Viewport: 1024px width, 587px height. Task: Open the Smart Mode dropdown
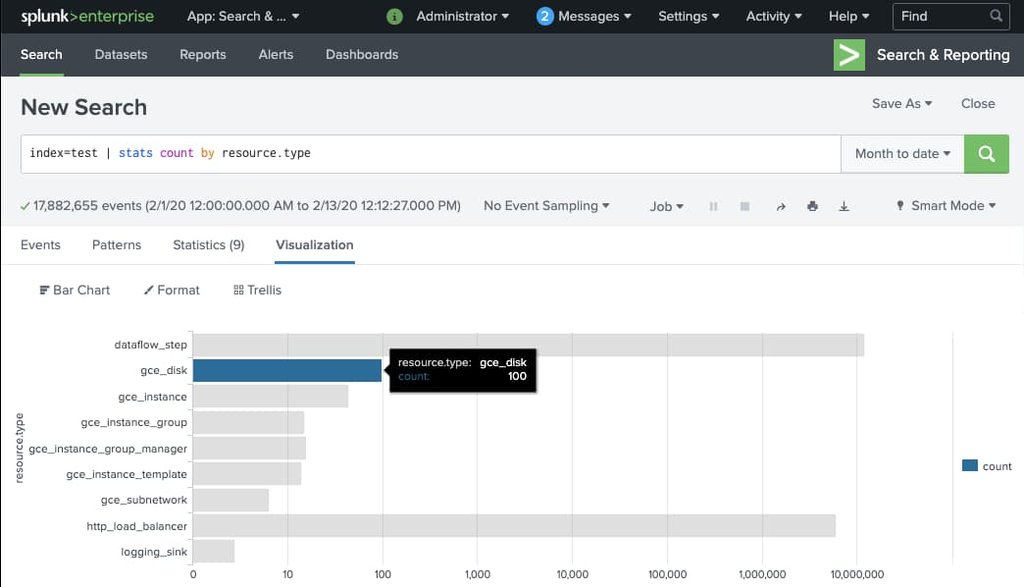point(953,206)
